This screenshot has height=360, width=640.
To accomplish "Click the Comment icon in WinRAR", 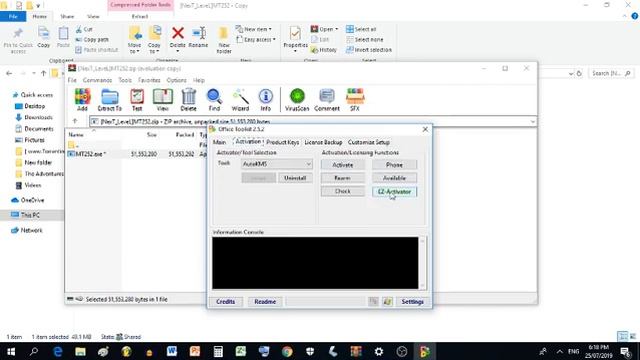I will point(327,100).
